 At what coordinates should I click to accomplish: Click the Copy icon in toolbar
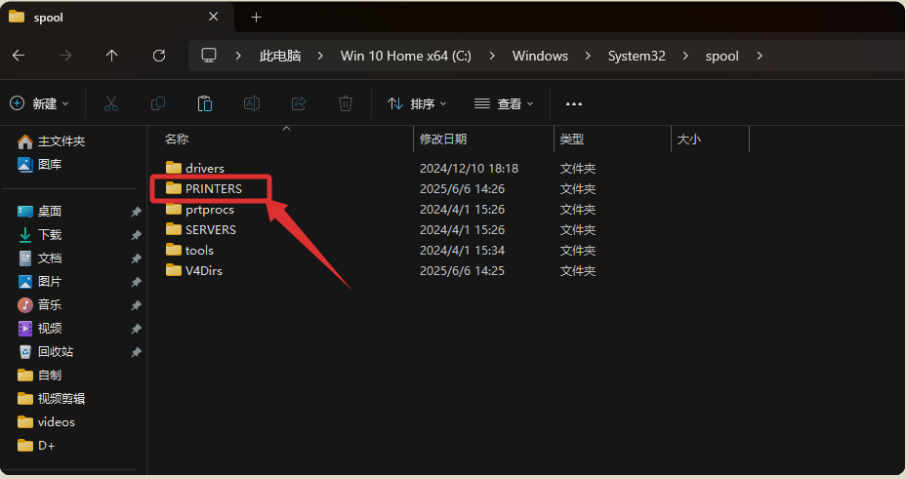pos(158,104)
